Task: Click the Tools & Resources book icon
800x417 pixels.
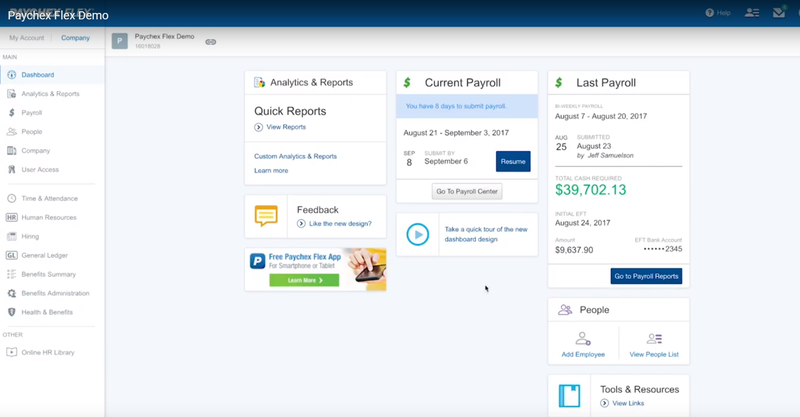Action: click(x=569, y=396)
